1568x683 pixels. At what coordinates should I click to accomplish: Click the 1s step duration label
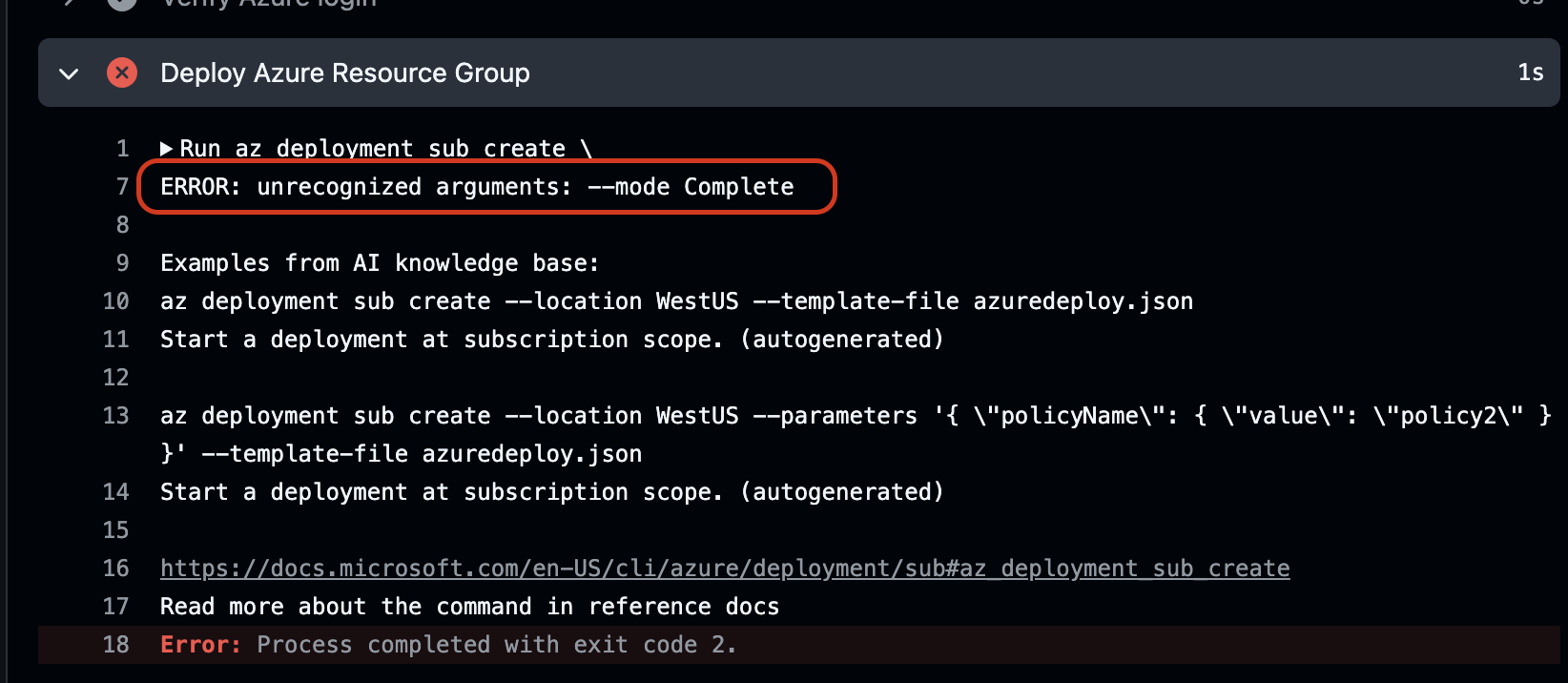point(1530,72)
